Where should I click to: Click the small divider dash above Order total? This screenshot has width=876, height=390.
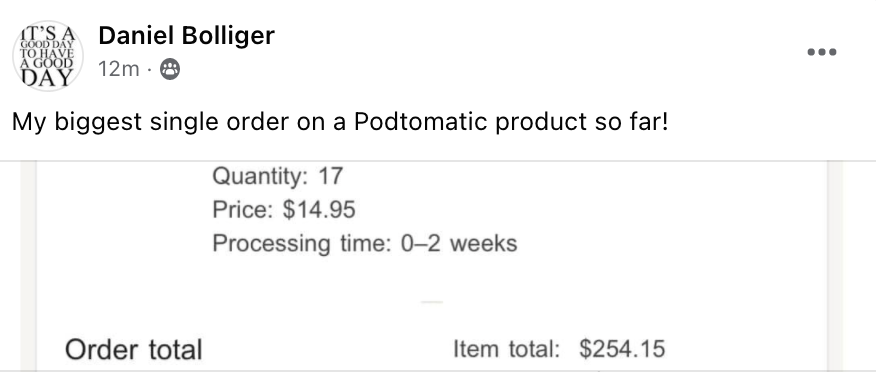(432, 302)
